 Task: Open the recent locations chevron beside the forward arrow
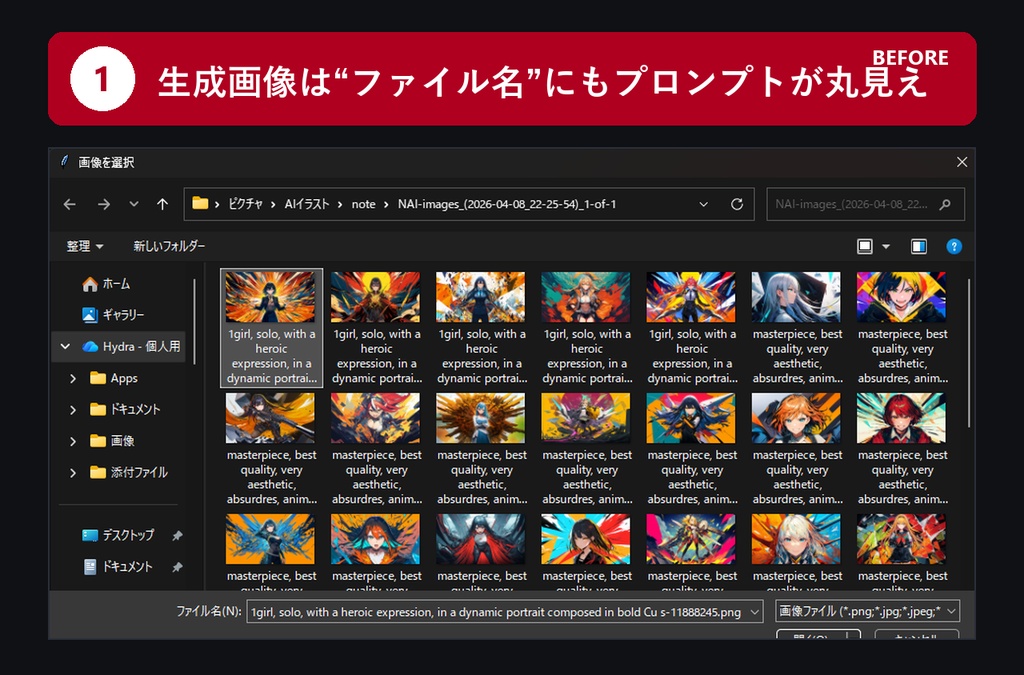point(134,204)
